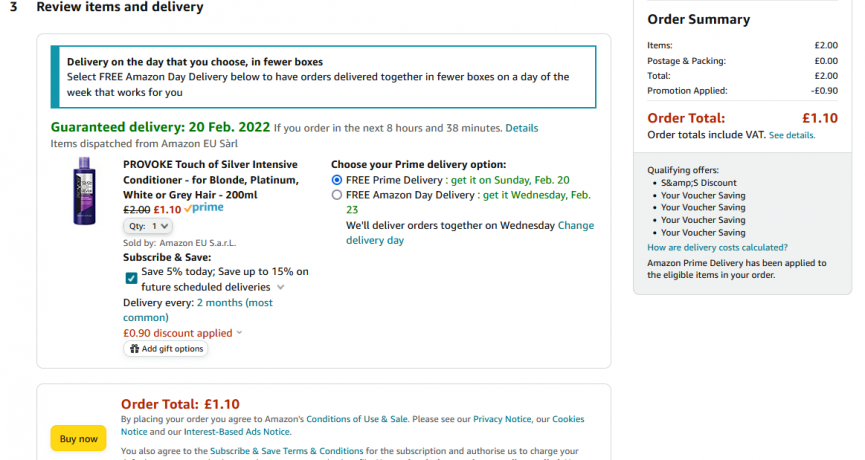Click the Prime logo next to the price
The height and width of the screenshot is (460, 865).
tap(204, 208)
